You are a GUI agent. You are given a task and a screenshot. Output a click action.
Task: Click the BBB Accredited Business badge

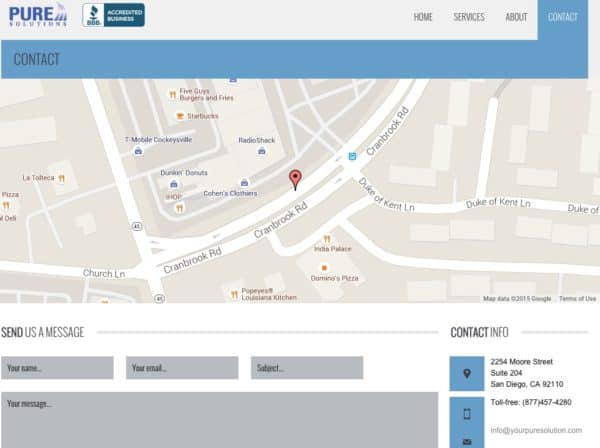[x=113, y=14]
